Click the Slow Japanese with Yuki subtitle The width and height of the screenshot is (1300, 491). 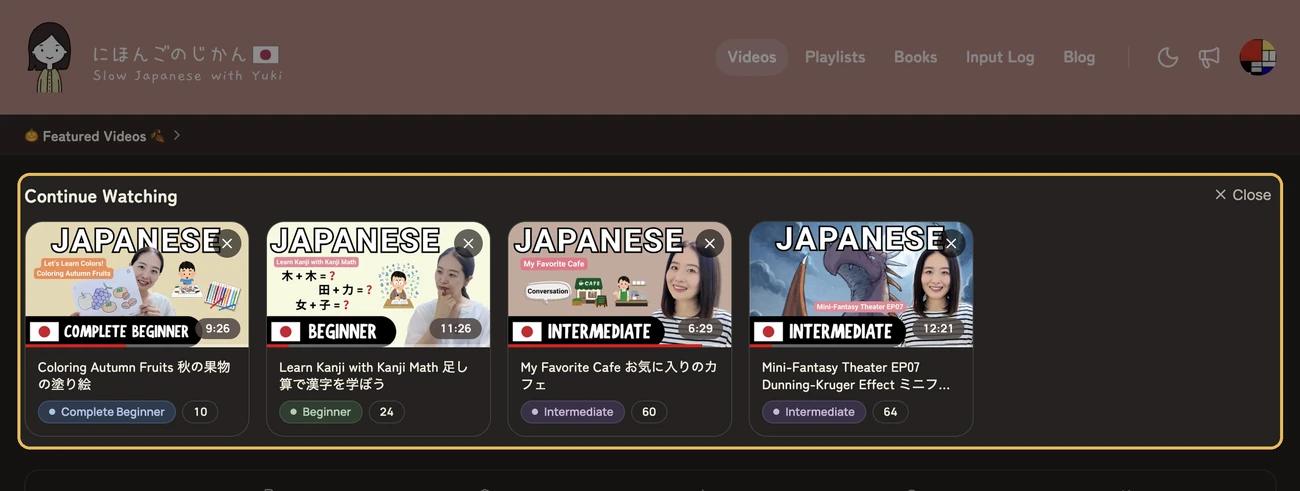(188, 76)
